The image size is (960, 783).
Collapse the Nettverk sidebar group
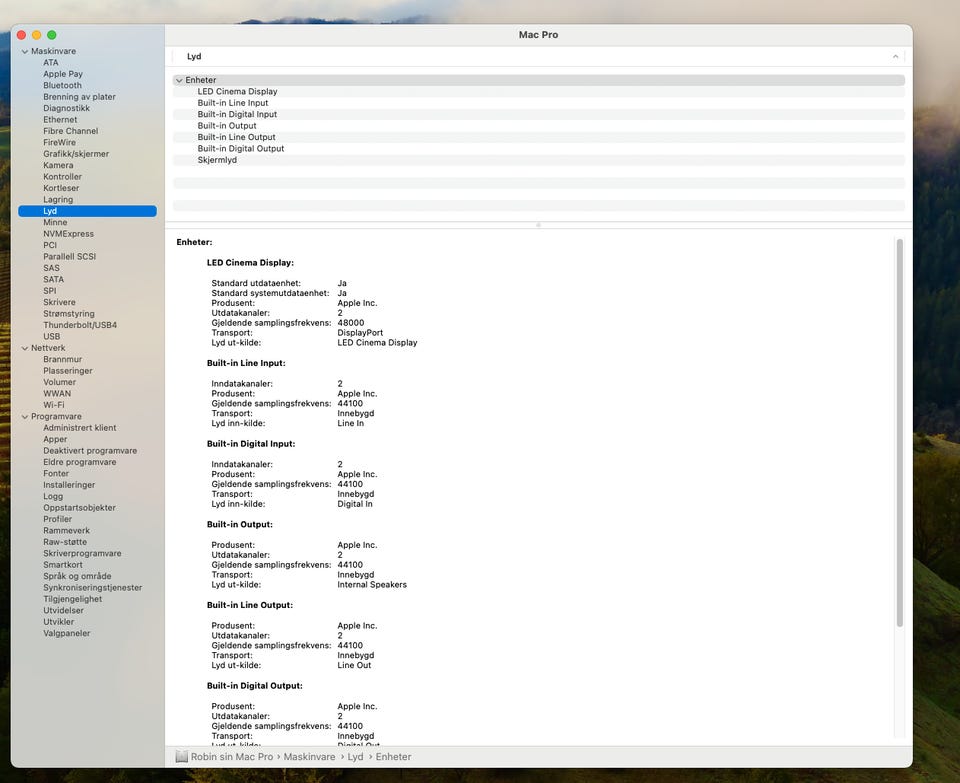click(x=25, y=348)
